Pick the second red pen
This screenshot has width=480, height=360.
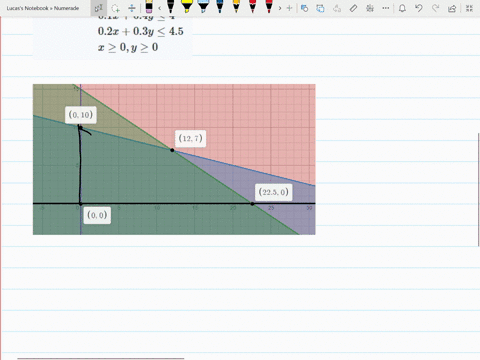pyautogui.click(x=269, y=6)
